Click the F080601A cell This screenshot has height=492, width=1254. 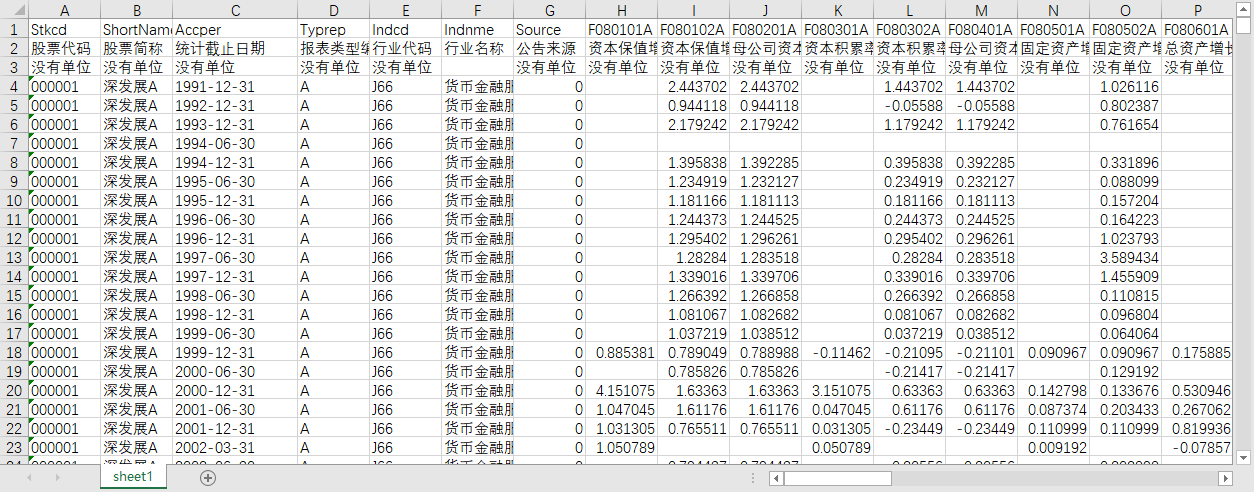[1198, 30]
